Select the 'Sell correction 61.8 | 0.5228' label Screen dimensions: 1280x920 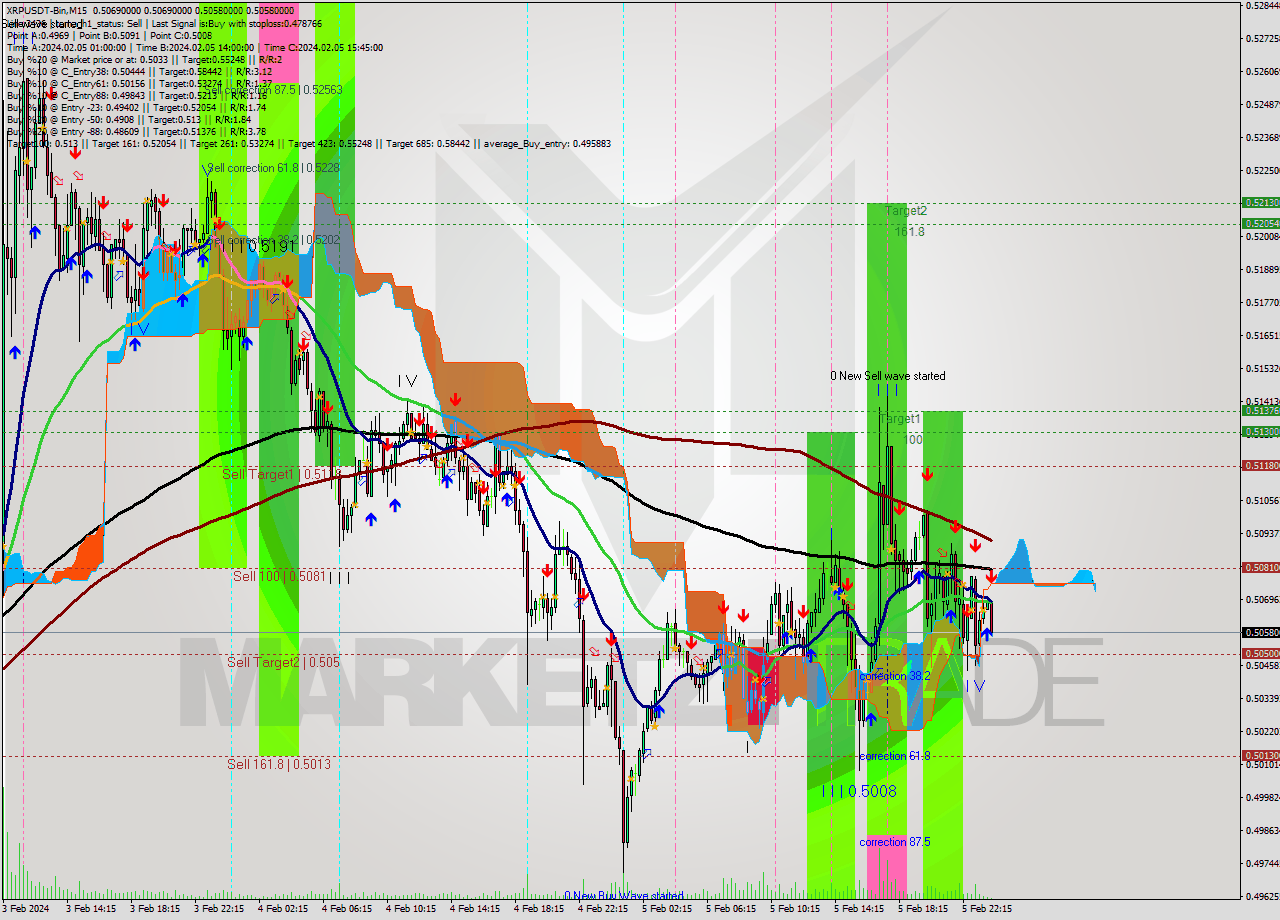click(x=274, y=168)
